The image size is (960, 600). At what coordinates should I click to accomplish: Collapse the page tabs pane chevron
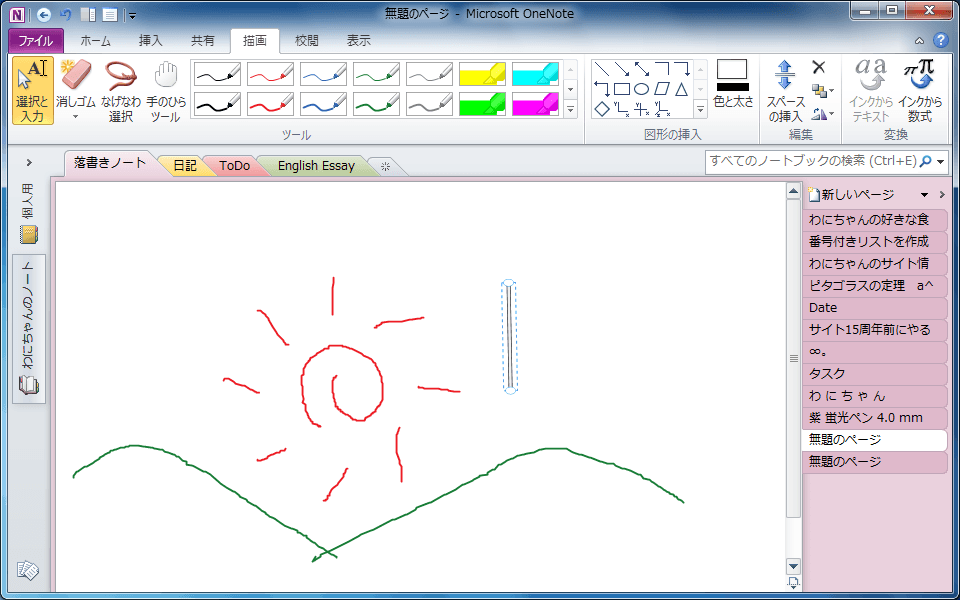942,195
